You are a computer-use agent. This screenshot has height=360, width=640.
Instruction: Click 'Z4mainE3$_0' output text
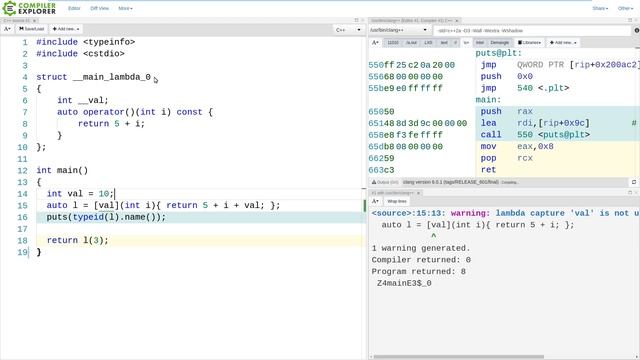coord(404,283)
